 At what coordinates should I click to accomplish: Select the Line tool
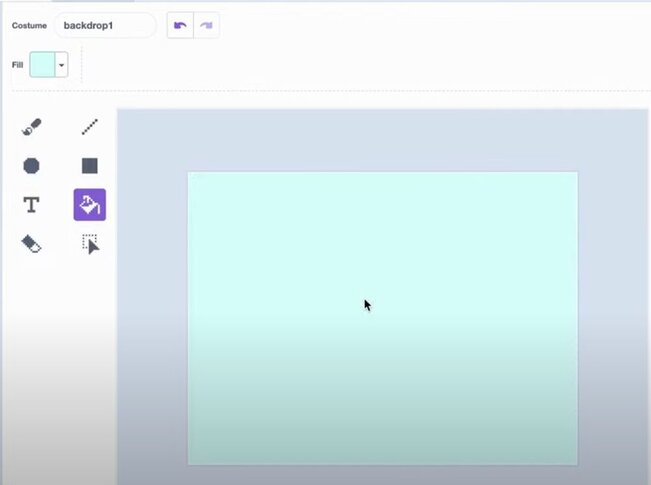[x=90, y=127]
